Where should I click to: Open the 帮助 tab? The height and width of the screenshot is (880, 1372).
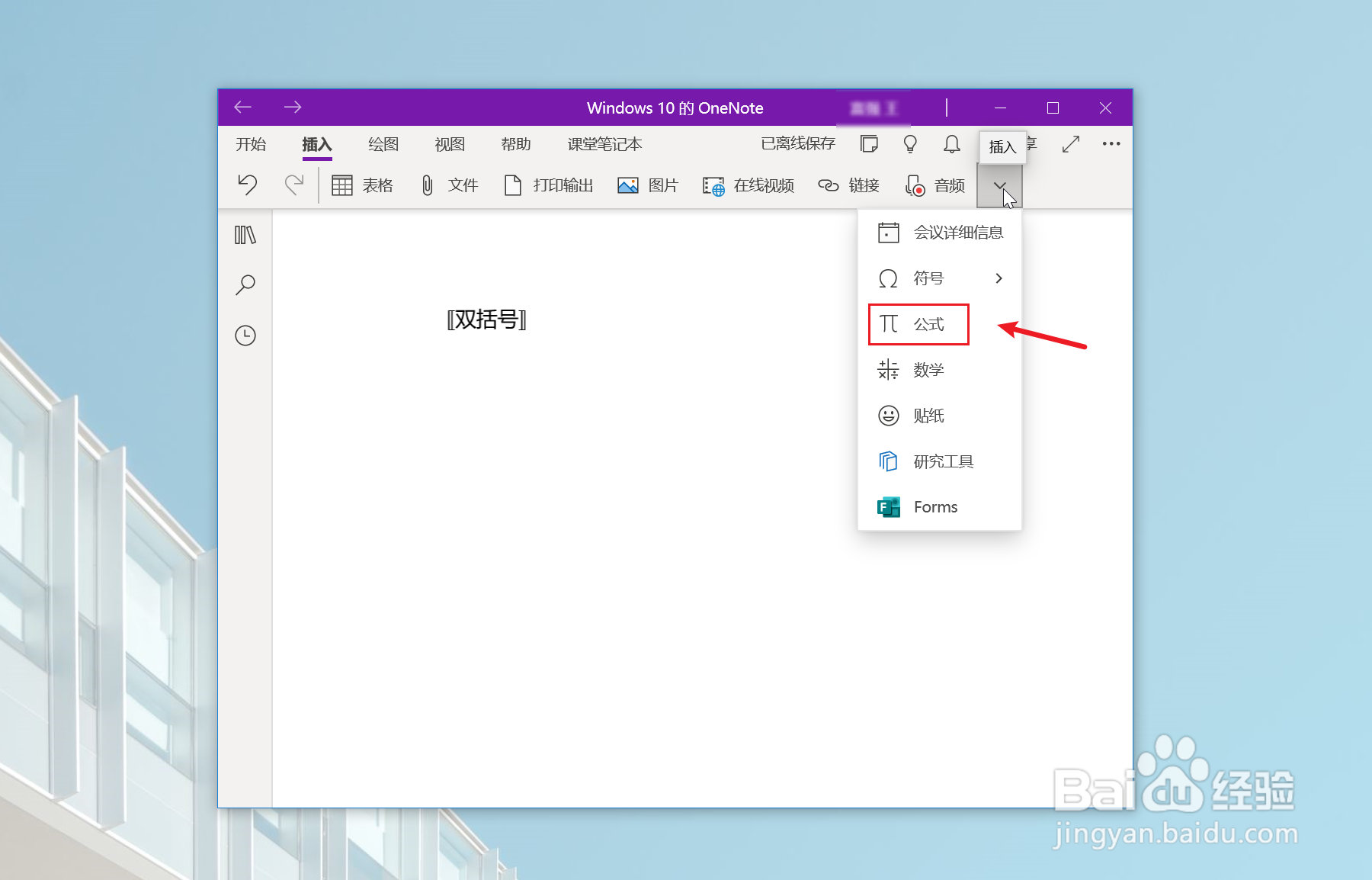[516, 144]
